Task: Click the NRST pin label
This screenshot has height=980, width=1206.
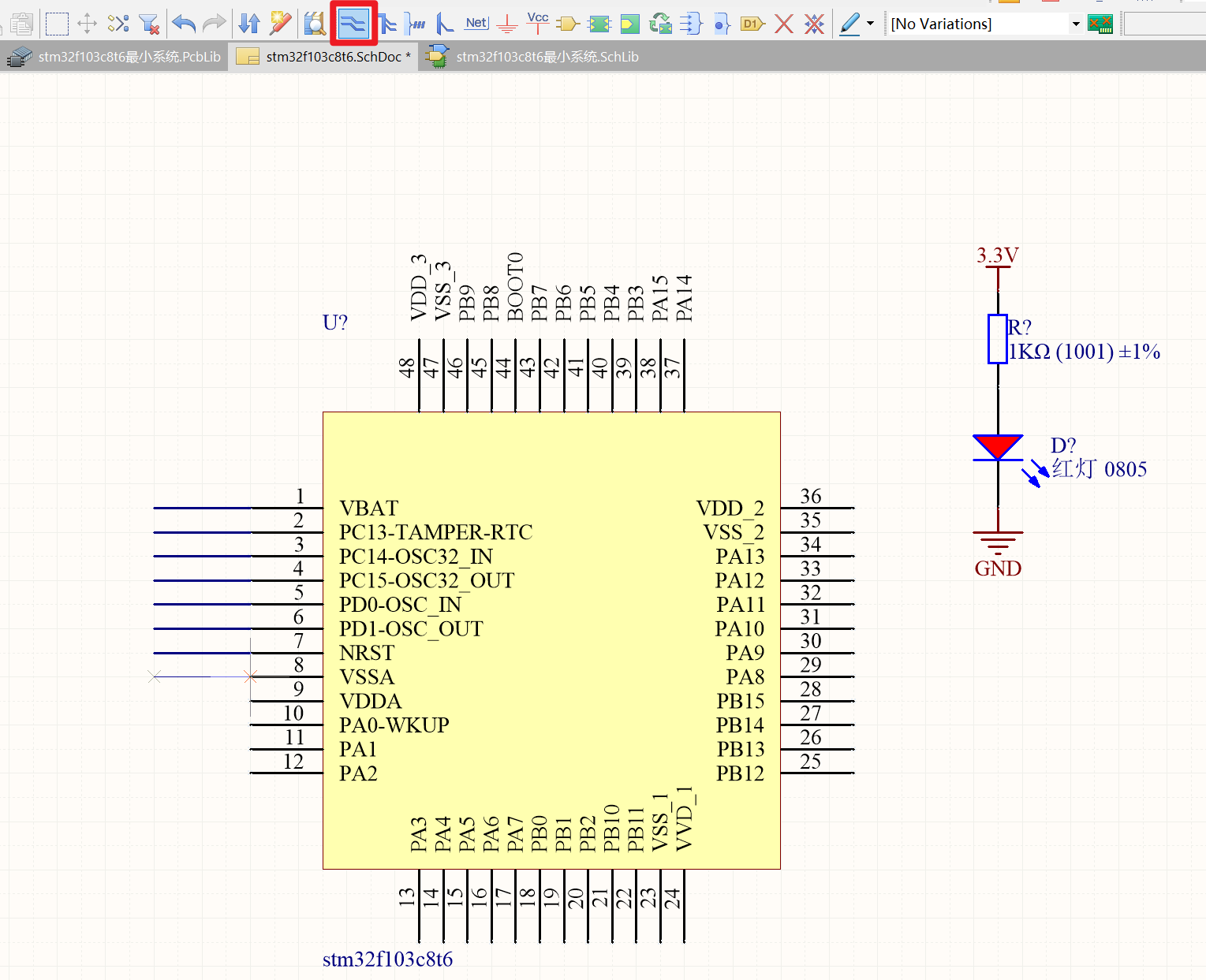Action: tap(366, 654)
